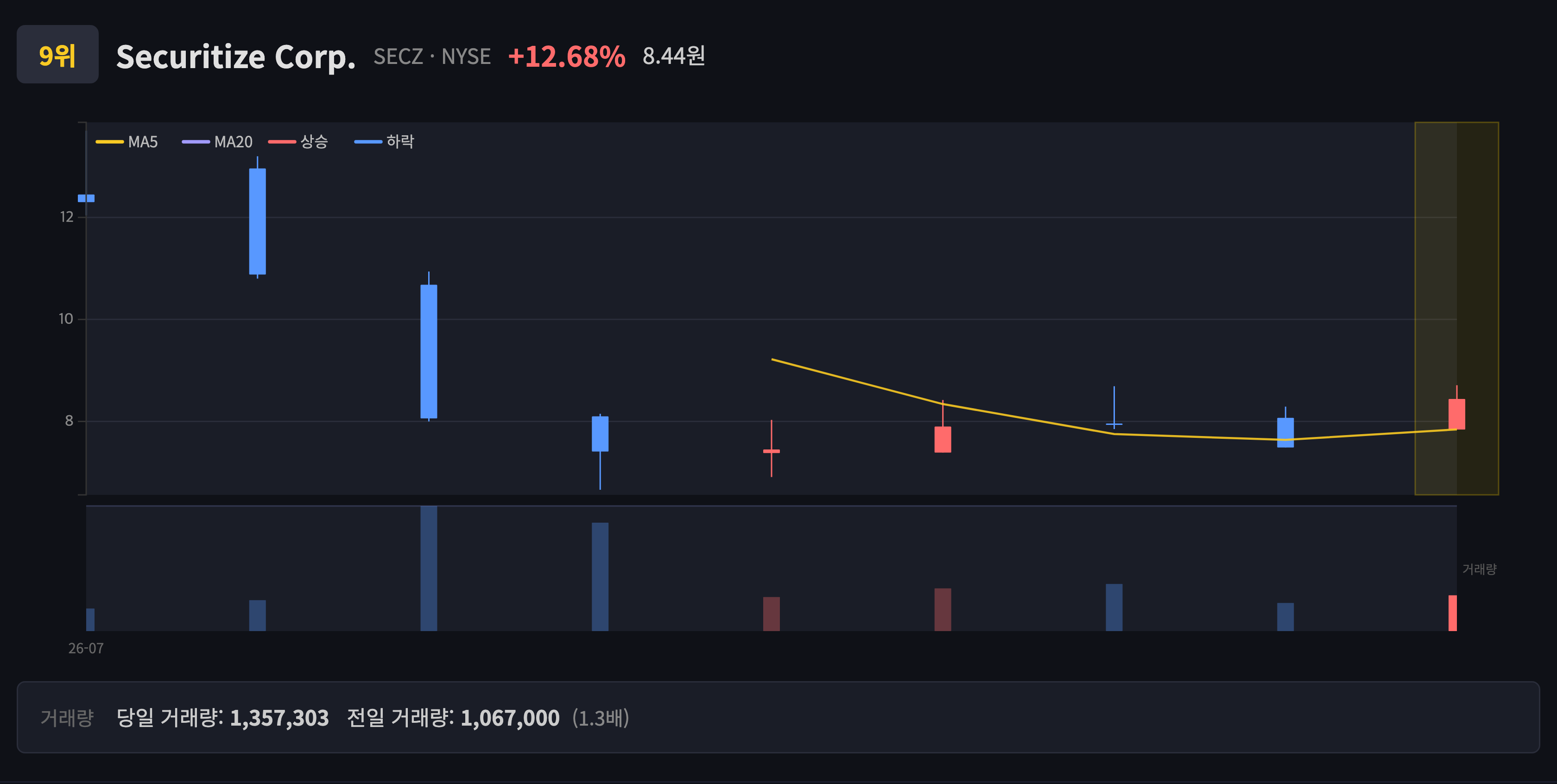Select the small red doji candle near 7.4
The width and height of the screenshot is (1557, 784).
tap(771, 451)
